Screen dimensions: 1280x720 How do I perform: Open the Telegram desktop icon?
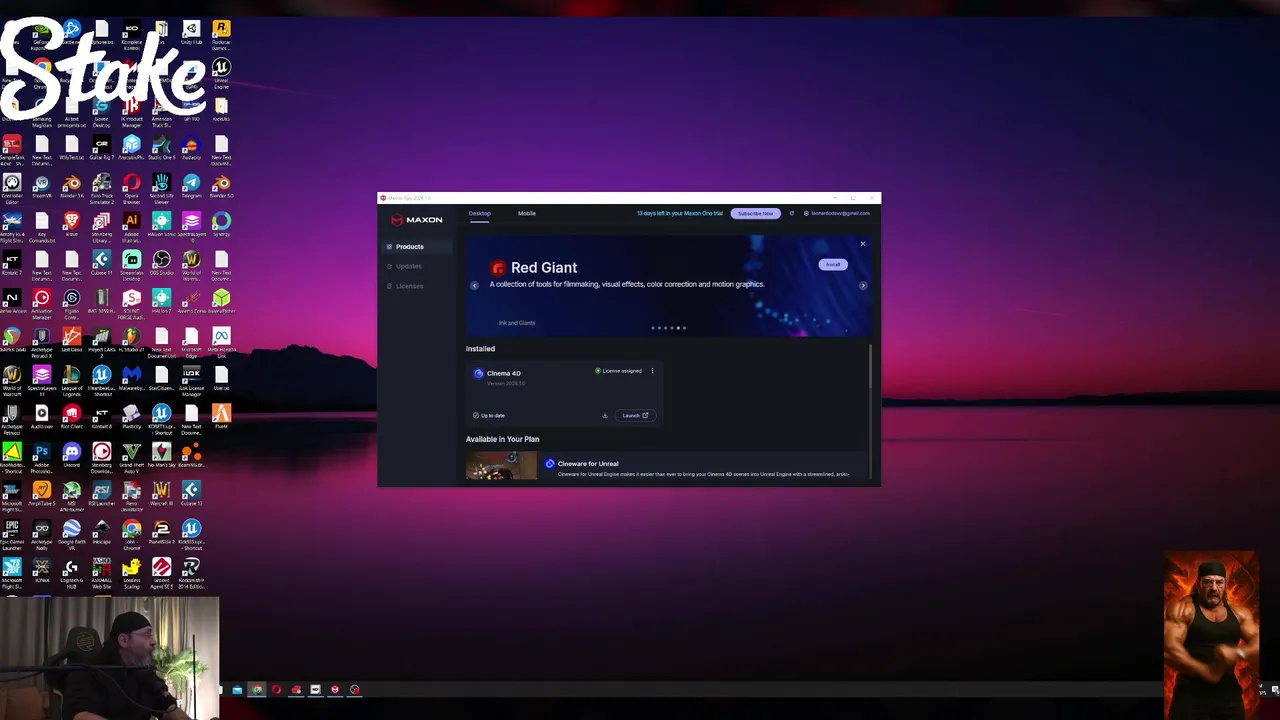191,187
